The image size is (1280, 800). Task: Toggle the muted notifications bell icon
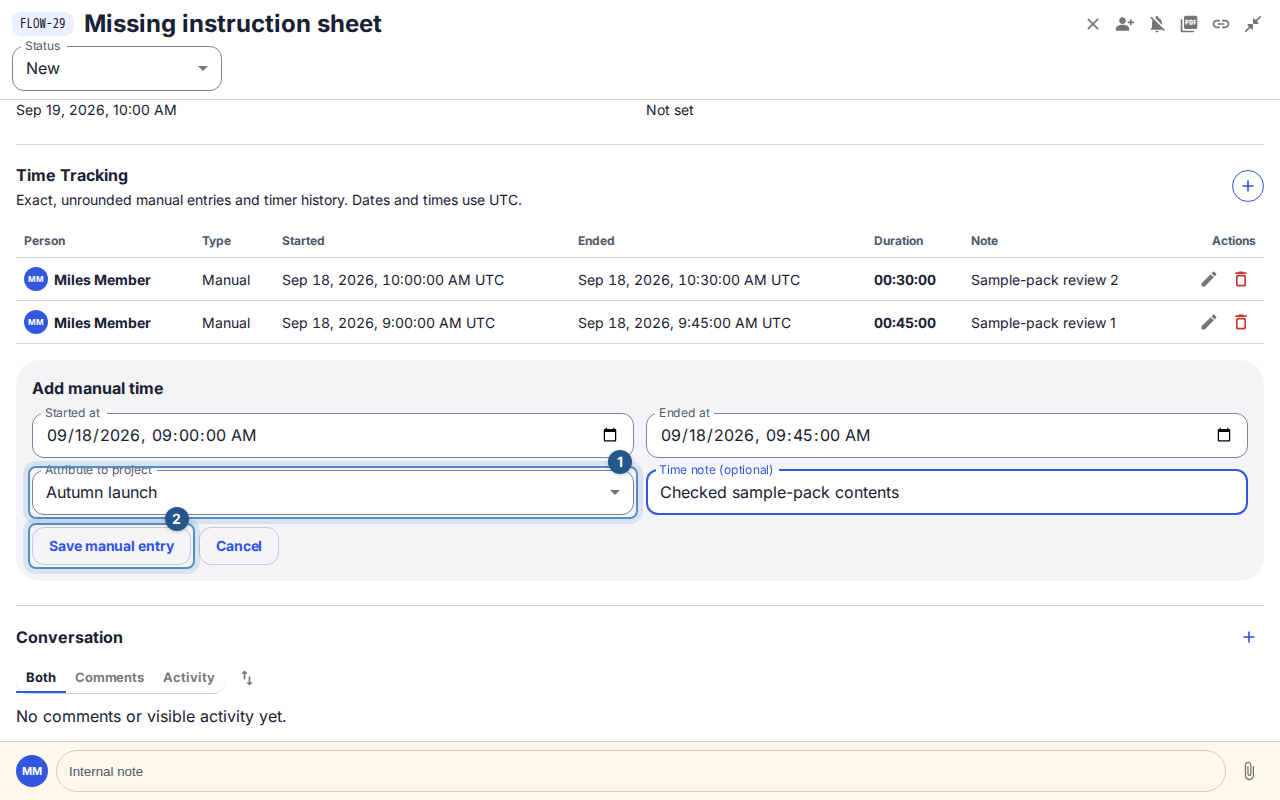1157,24
